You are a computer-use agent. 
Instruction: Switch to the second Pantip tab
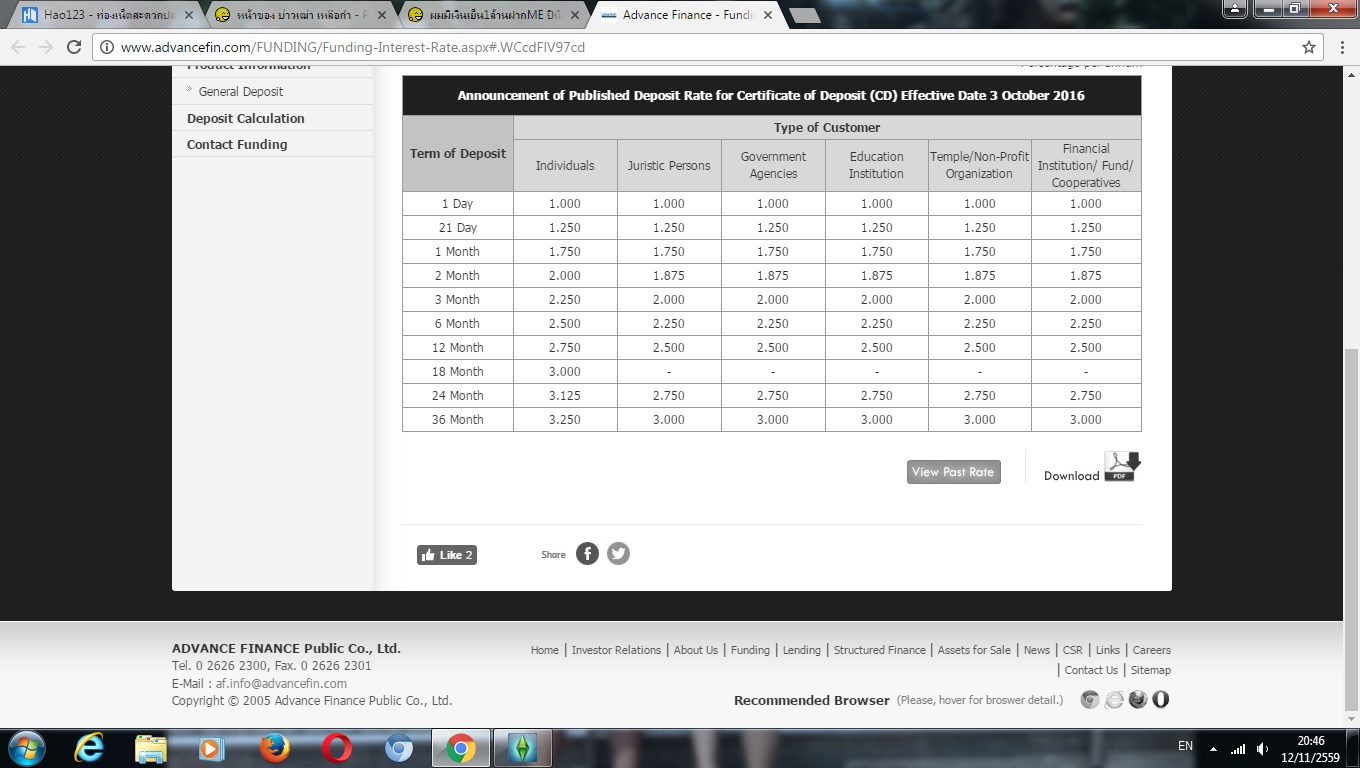click(x=298, y=15)
